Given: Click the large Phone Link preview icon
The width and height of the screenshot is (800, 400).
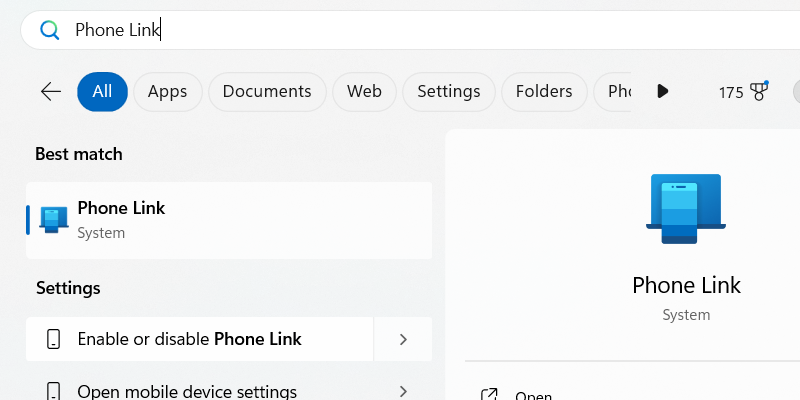Looking at the screenshot, I should (x=686, y=209).
